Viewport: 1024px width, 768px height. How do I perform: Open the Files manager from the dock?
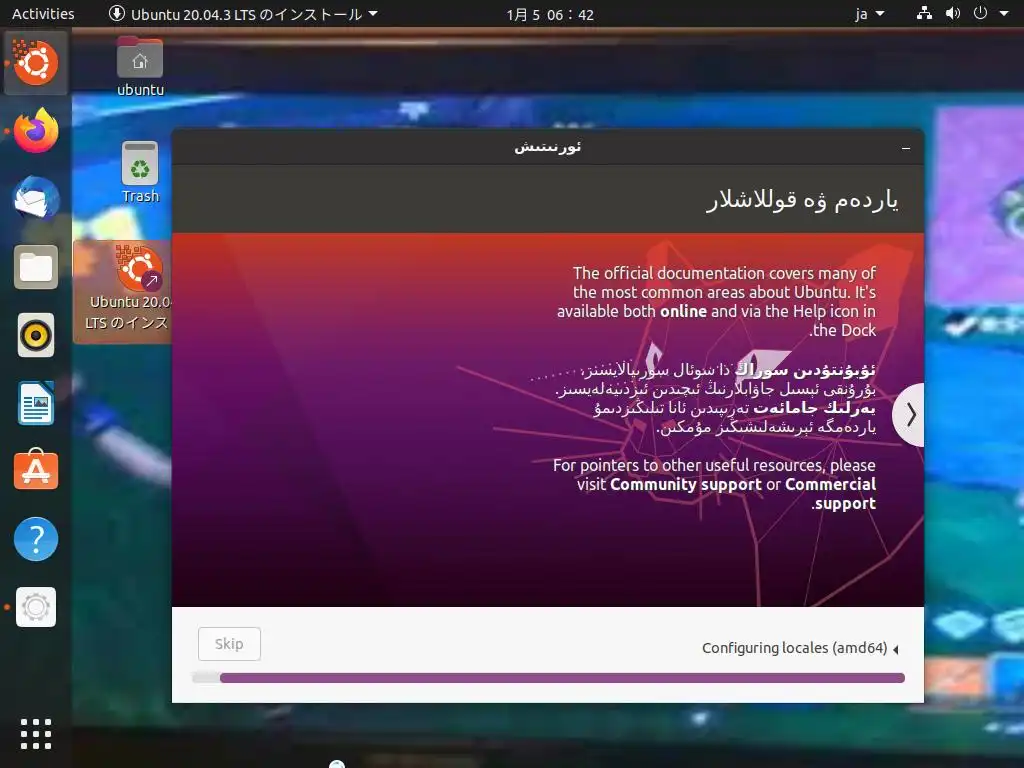tap(36, 267)
